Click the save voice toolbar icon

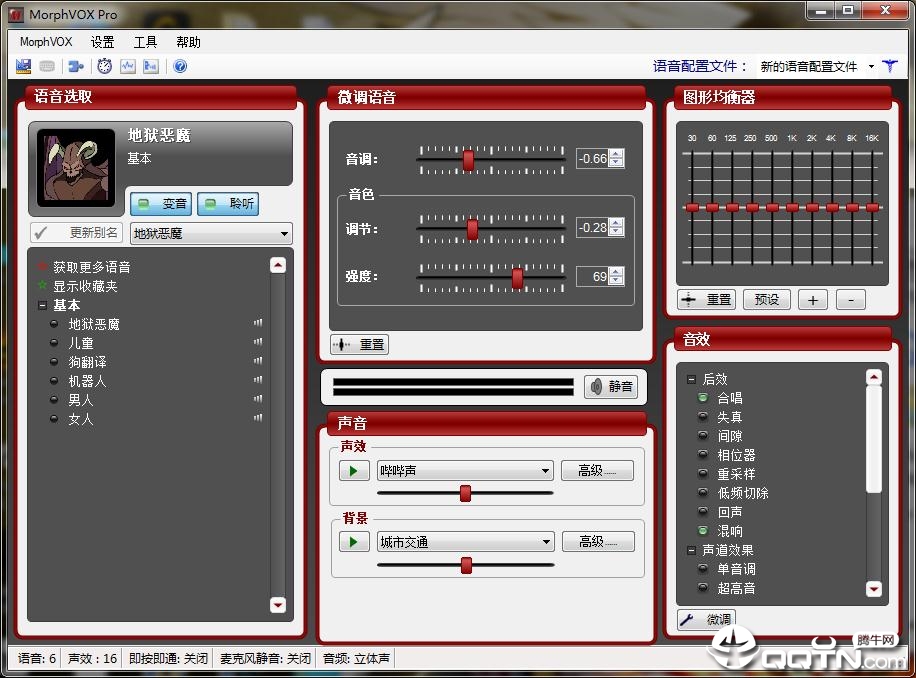click(23, 66)
